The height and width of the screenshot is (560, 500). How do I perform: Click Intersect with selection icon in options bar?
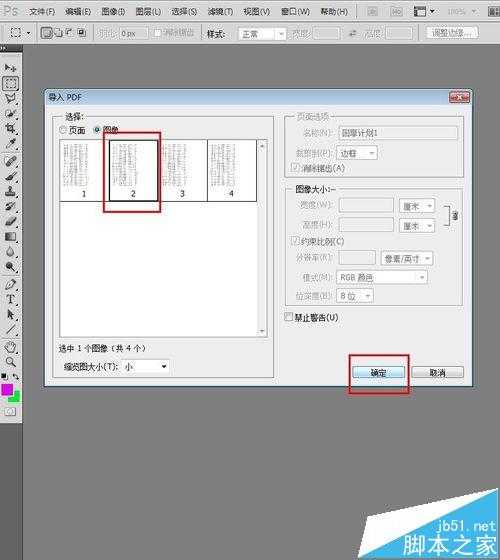82,33
